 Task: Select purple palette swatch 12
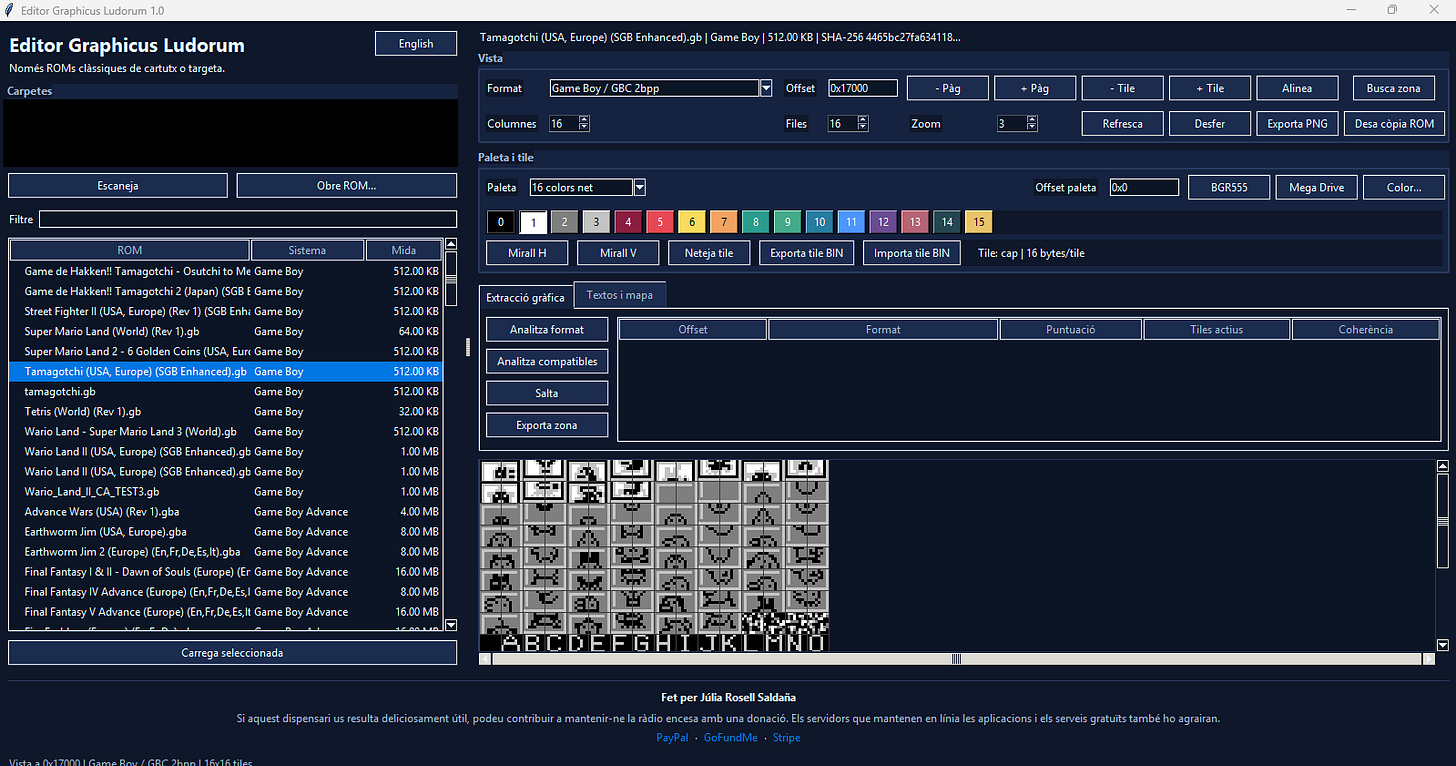(883, 222)
